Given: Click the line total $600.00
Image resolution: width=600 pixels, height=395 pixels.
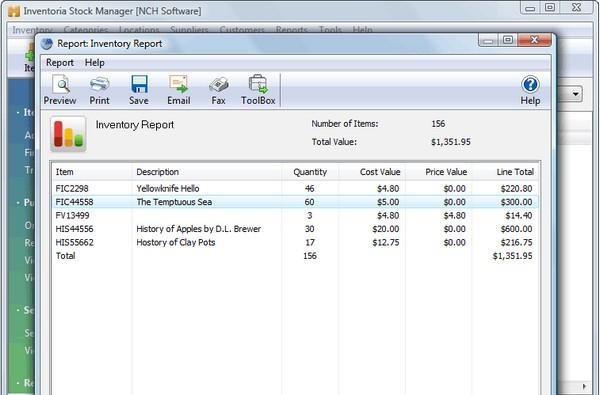Looking at the screenshot, I should coord(516,229).
